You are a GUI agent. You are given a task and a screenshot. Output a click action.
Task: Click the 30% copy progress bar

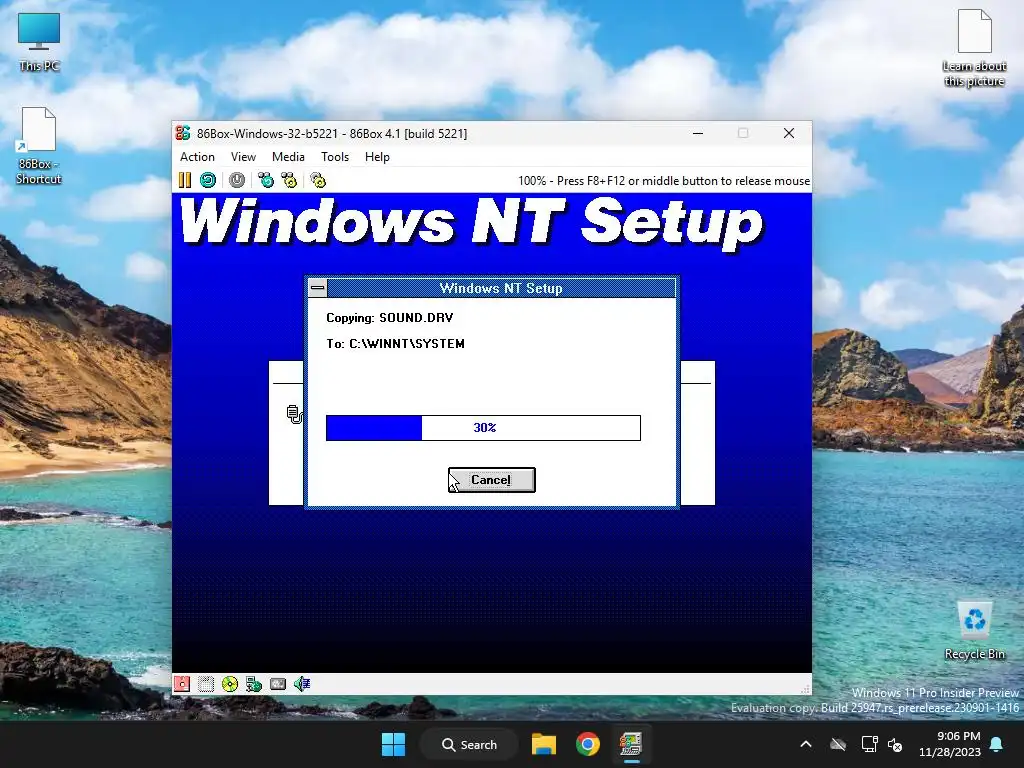[x=483, y=428]
